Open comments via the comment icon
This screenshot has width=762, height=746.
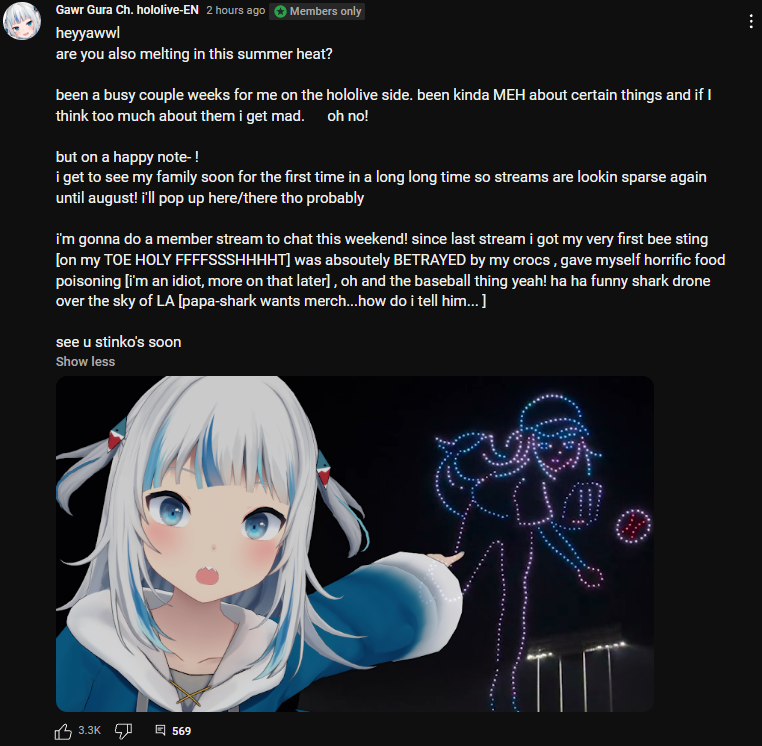(160, 730)
